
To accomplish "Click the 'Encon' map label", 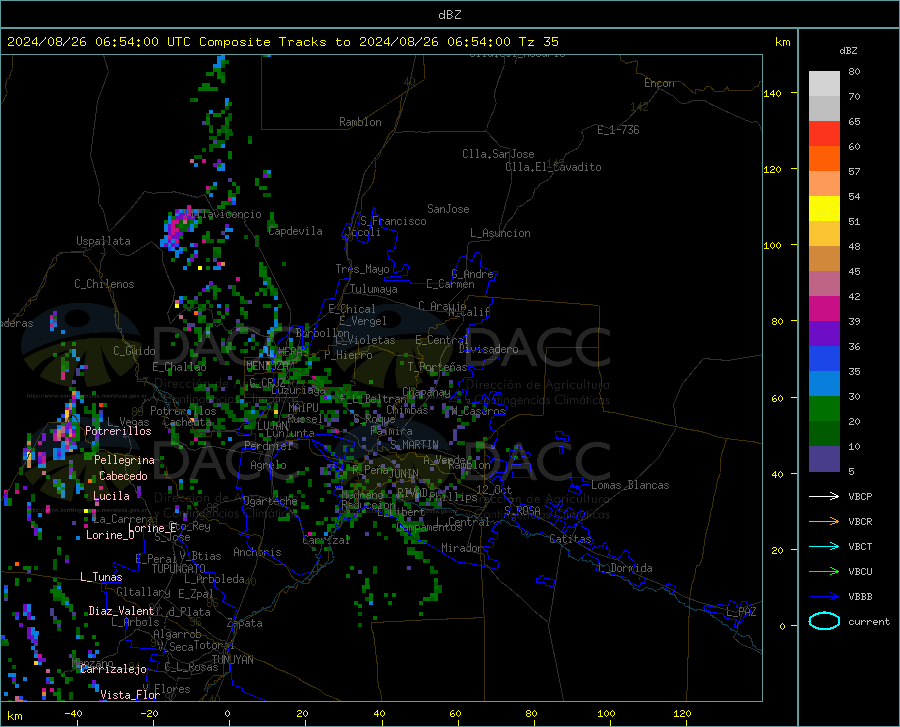I will [x=659, y=83].
